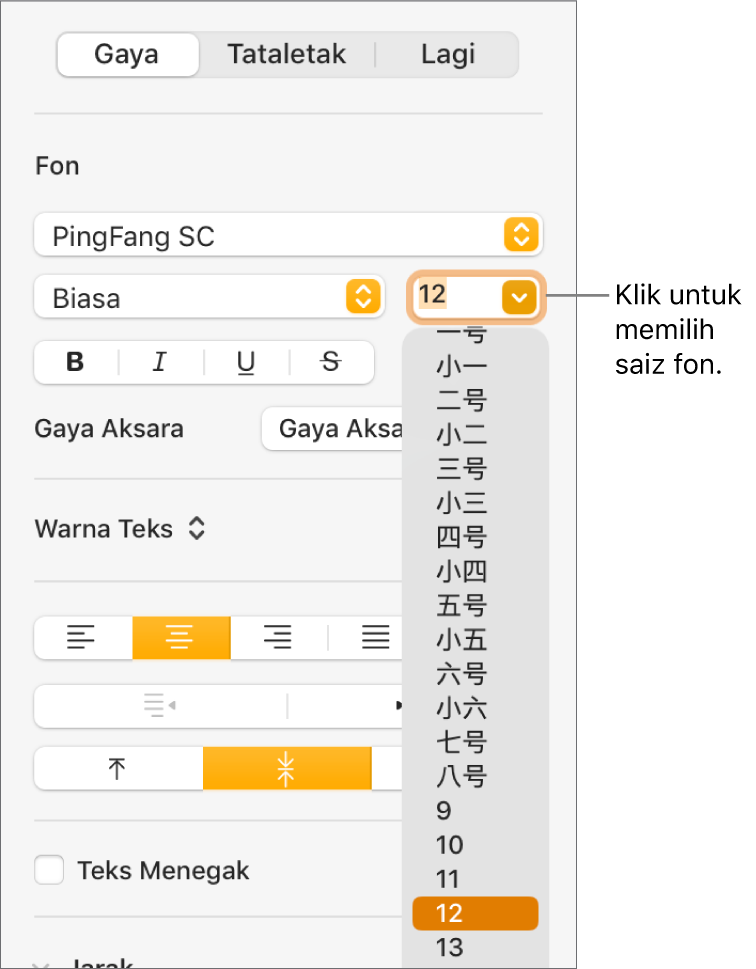
Task: Switch to the Gaya tab
Action: click(x=128, y=54)
